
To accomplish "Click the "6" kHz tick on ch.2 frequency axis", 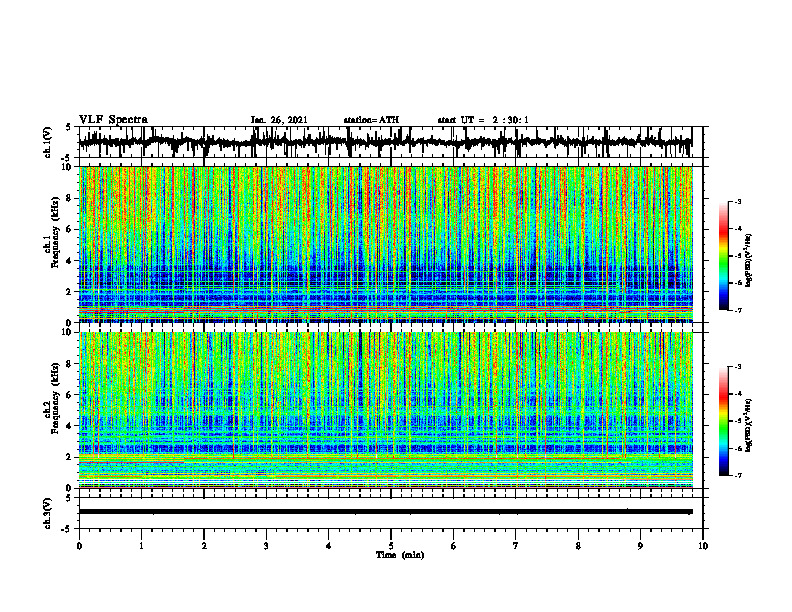I will pyautogui.click(x=70, y=395).
